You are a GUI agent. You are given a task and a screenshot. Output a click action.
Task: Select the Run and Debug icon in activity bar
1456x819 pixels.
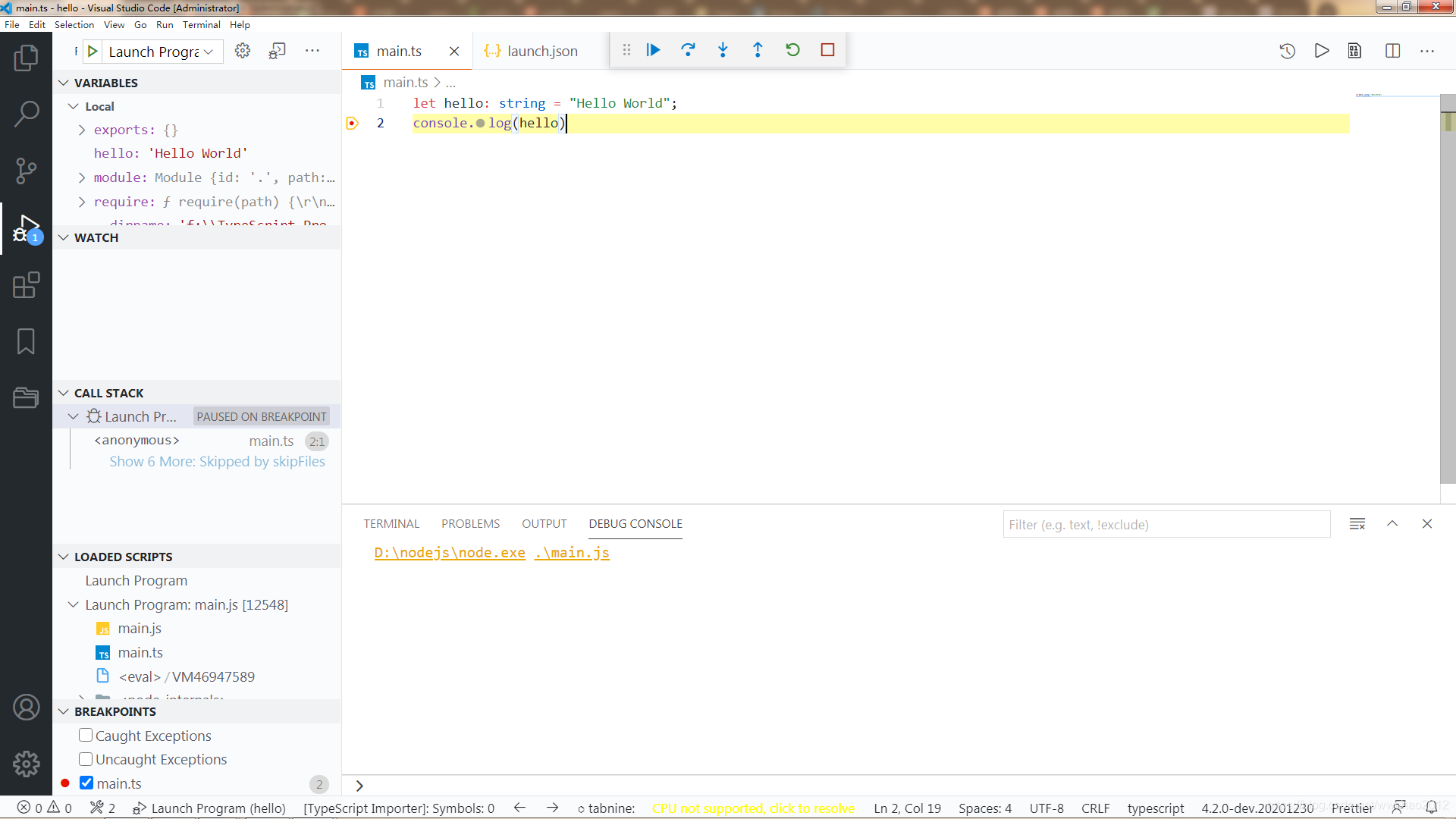tap(27, 227)
